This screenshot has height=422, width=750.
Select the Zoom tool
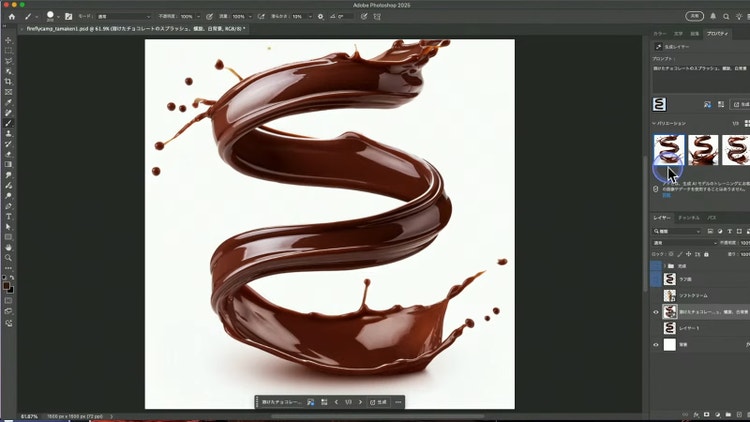coord(9,258)
